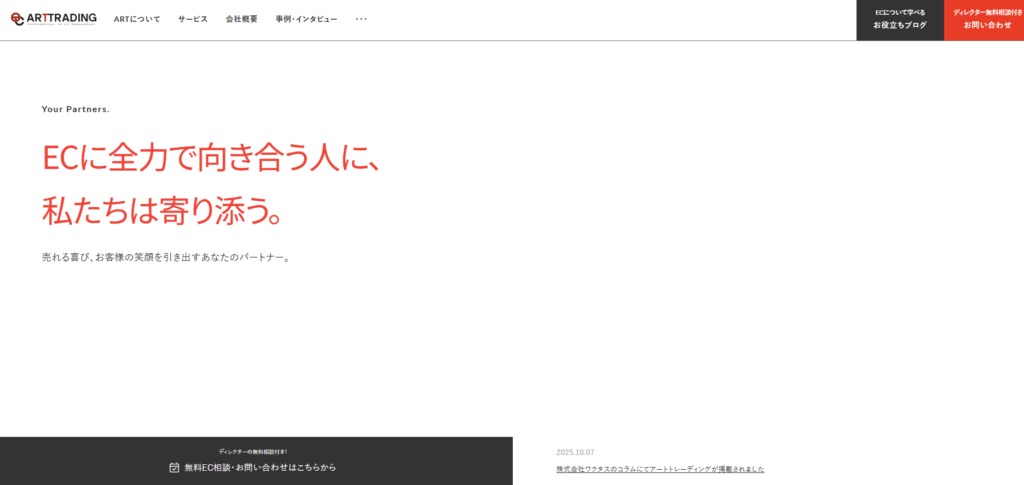Click the news date 2025.10.07

[x=575, y=452]
